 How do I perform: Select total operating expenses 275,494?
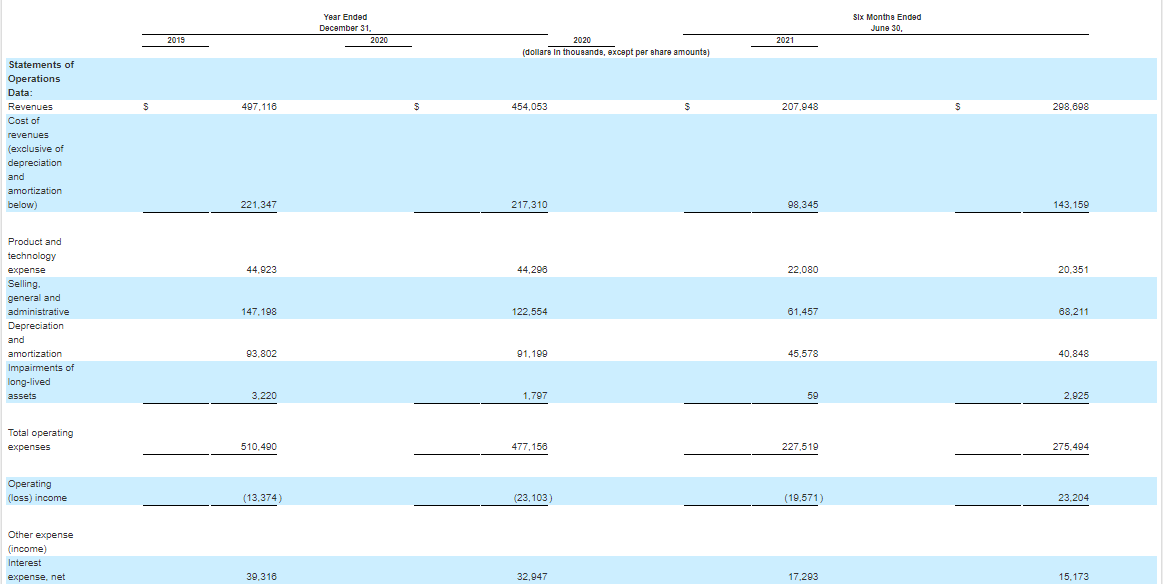[1071, 447]
